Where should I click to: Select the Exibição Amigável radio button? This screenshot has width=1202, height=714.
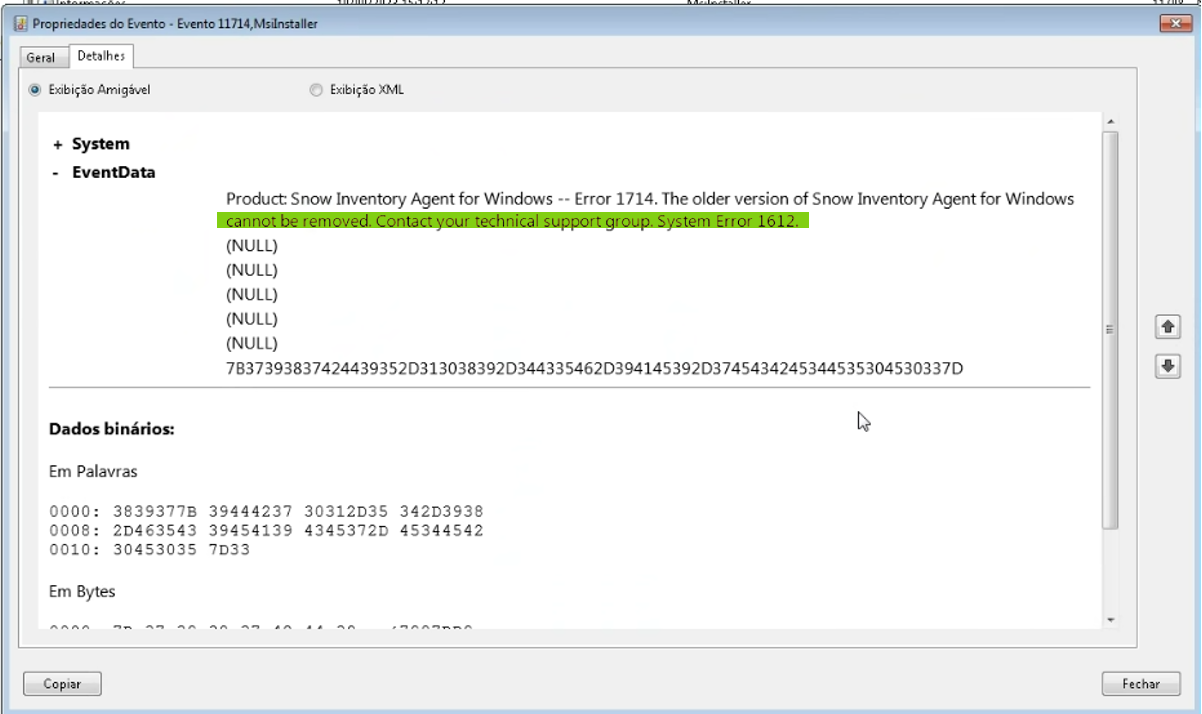coord(36,90)
